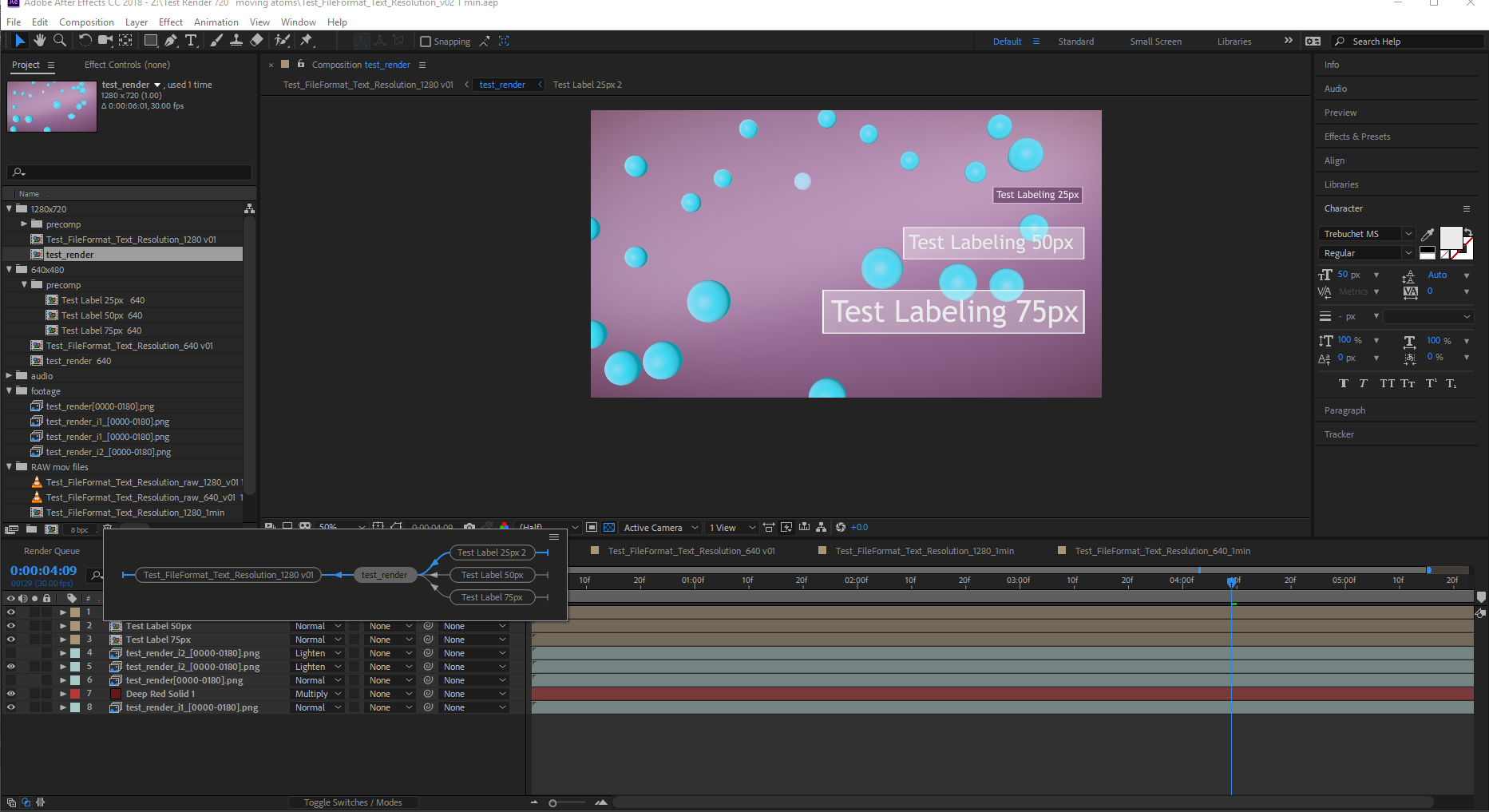Click the swap fill and stroke arrow
This screenshot has height=812, width=1489.
point(1467,232)
